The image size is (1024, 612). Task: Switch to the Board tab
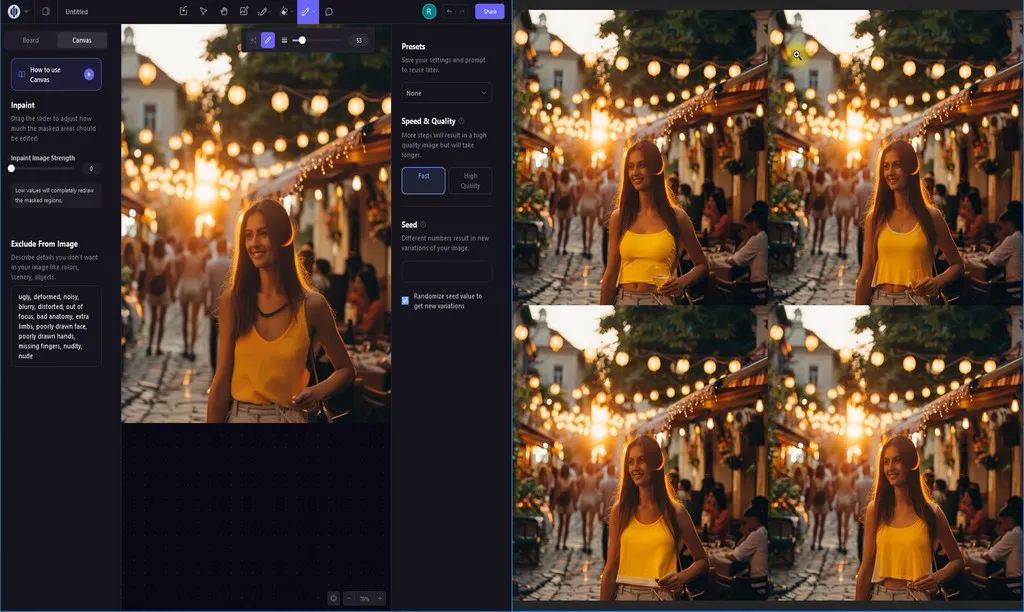click(31, 40)
